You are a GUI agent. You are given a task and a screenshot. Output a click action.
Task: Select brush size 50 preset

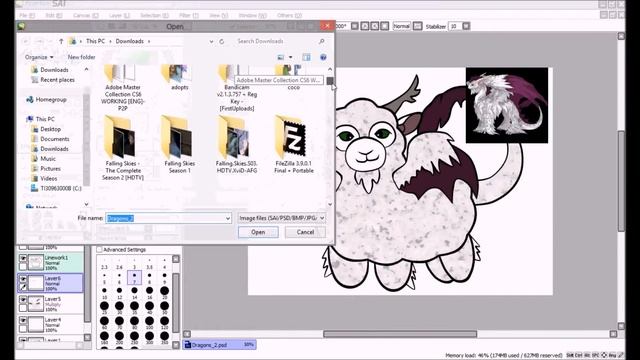tap(164, 307)
